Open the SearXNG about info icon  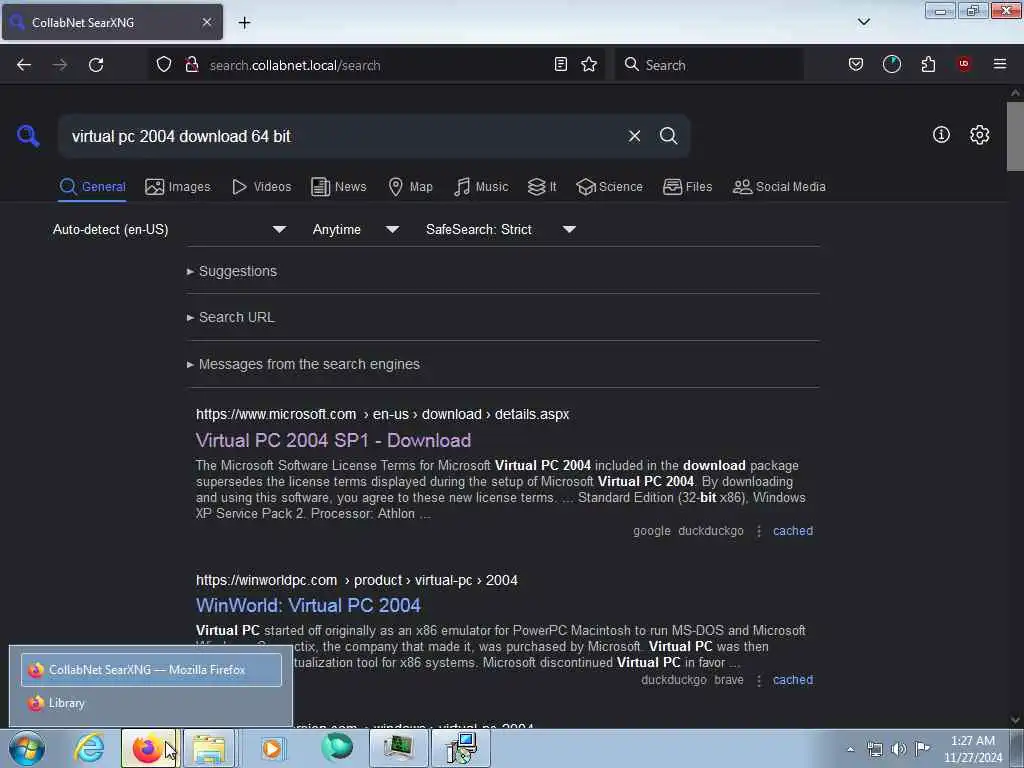click(941, 135)
